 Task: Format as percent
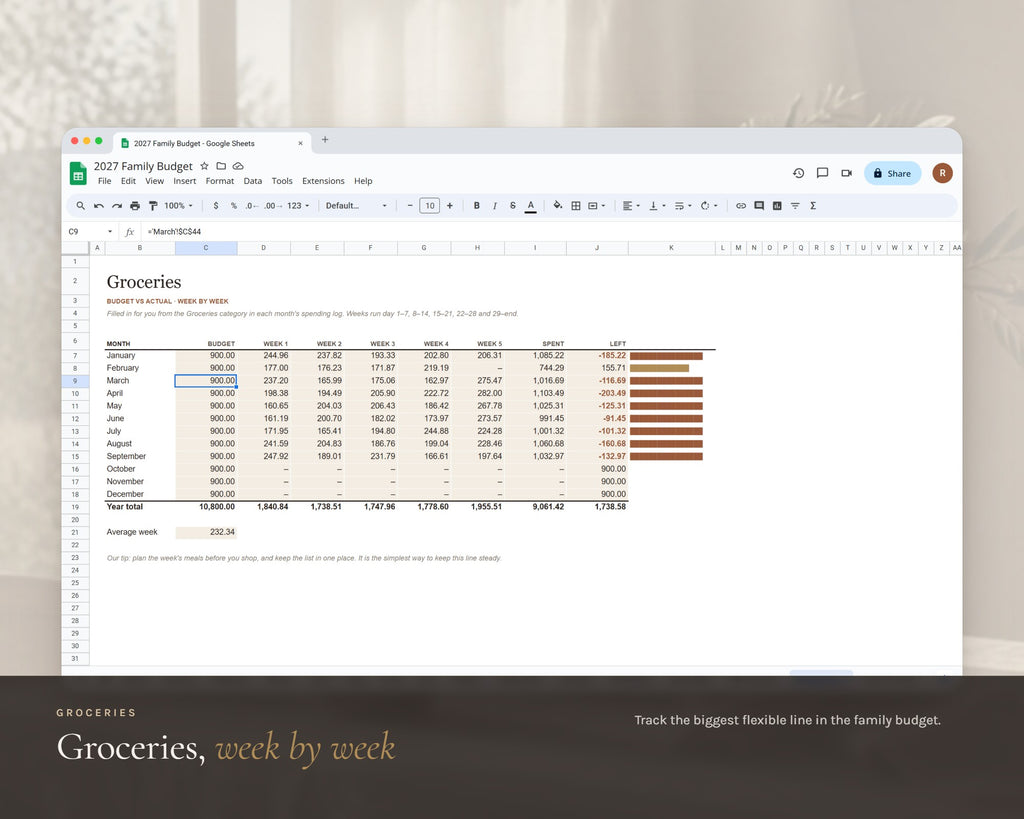tap(233, 206)
